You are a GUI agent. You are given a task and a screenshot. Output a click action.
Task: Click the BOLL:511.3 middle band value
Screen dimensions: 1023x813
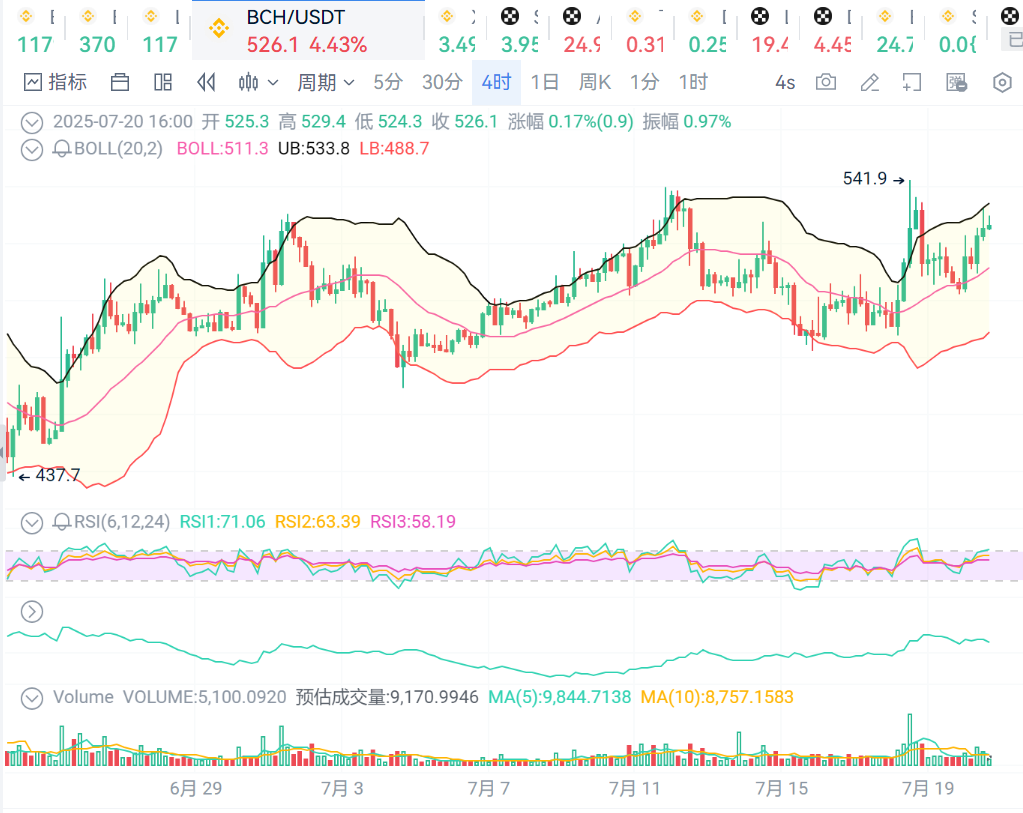pos(222,149)
